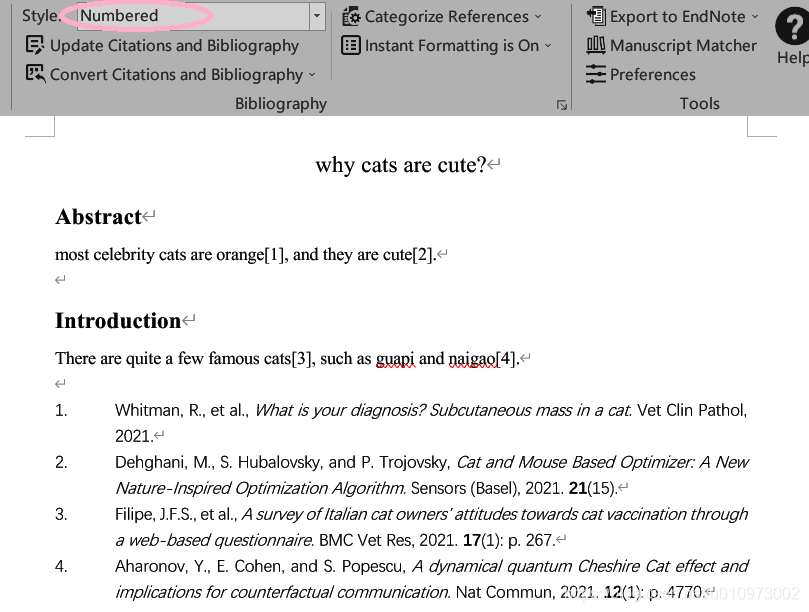This screenshot has height=612, width=809.
Task: Click the misspelled word 'guapi'
Action: tap(395, 359)
